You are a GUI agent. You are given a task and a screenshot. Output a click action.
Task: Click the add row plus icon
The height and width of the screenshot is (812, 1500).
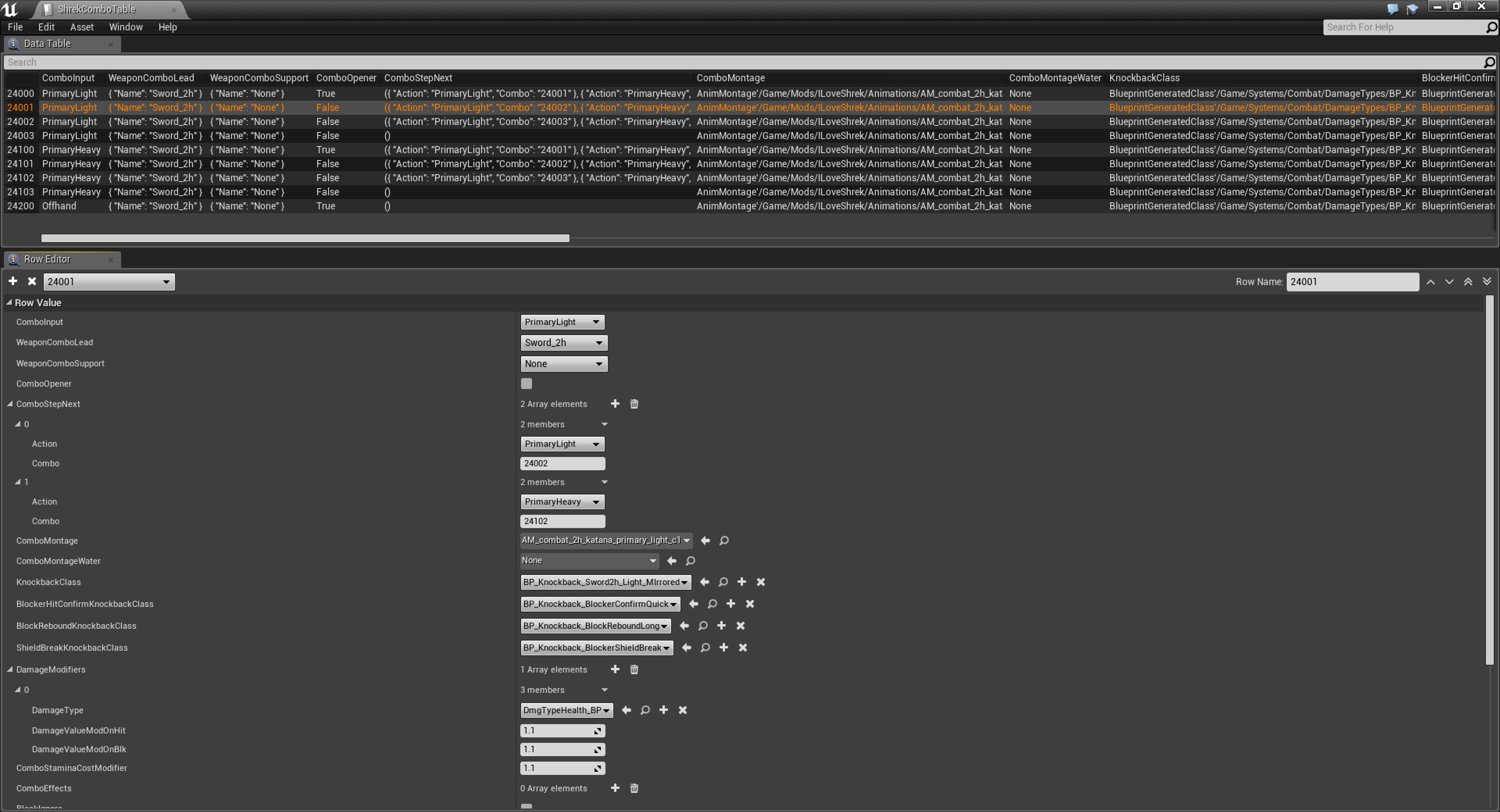(13, 281)
